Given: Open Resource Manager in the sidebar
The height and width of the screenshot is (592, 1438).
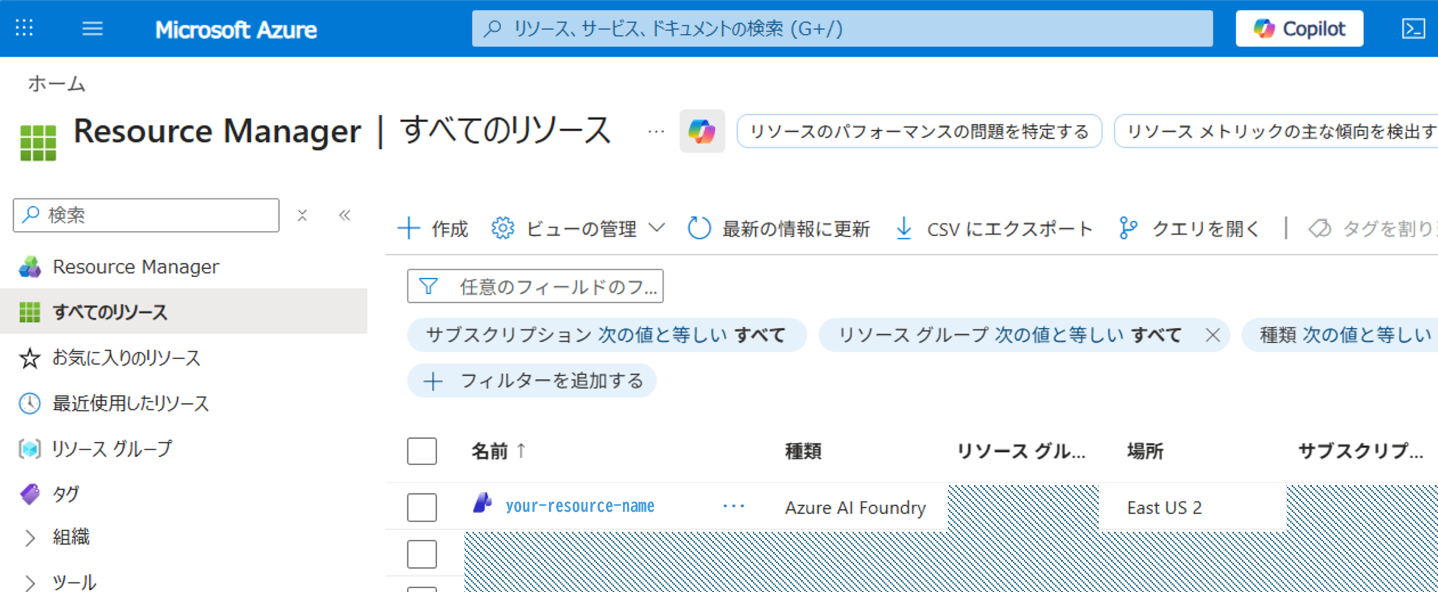Looking at the screenshot, I should point(135,267).
